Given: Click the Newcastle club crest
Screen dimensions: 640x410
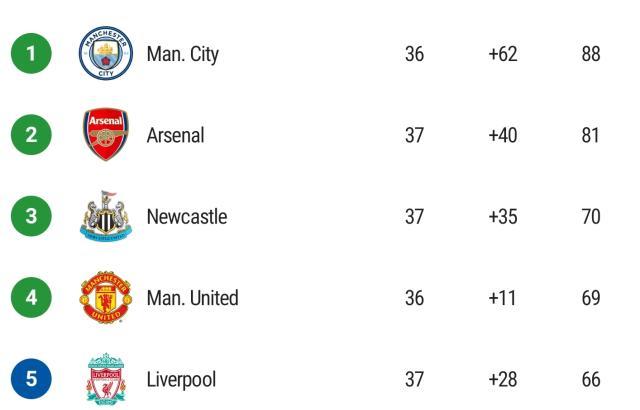Looking at the screenshot, I should [105, 217].
